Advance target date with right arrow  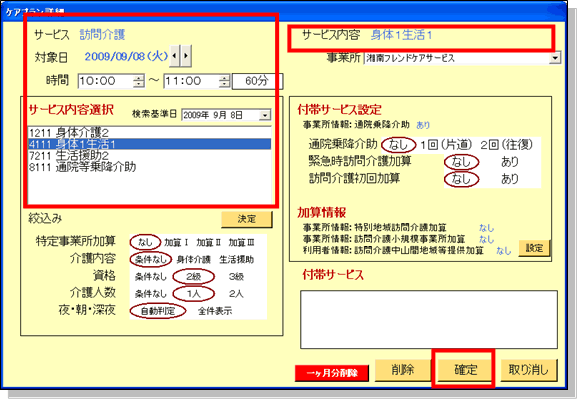click(x=186, y=56)
